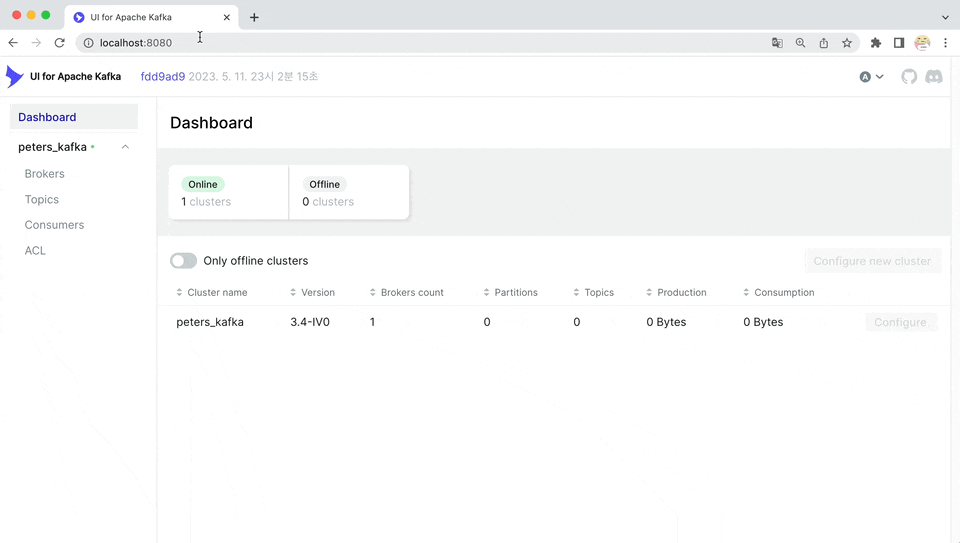This screenshot has height=543, width=960.
Task: Click the 0 Bytes Production value
Action: pos(666,322)
